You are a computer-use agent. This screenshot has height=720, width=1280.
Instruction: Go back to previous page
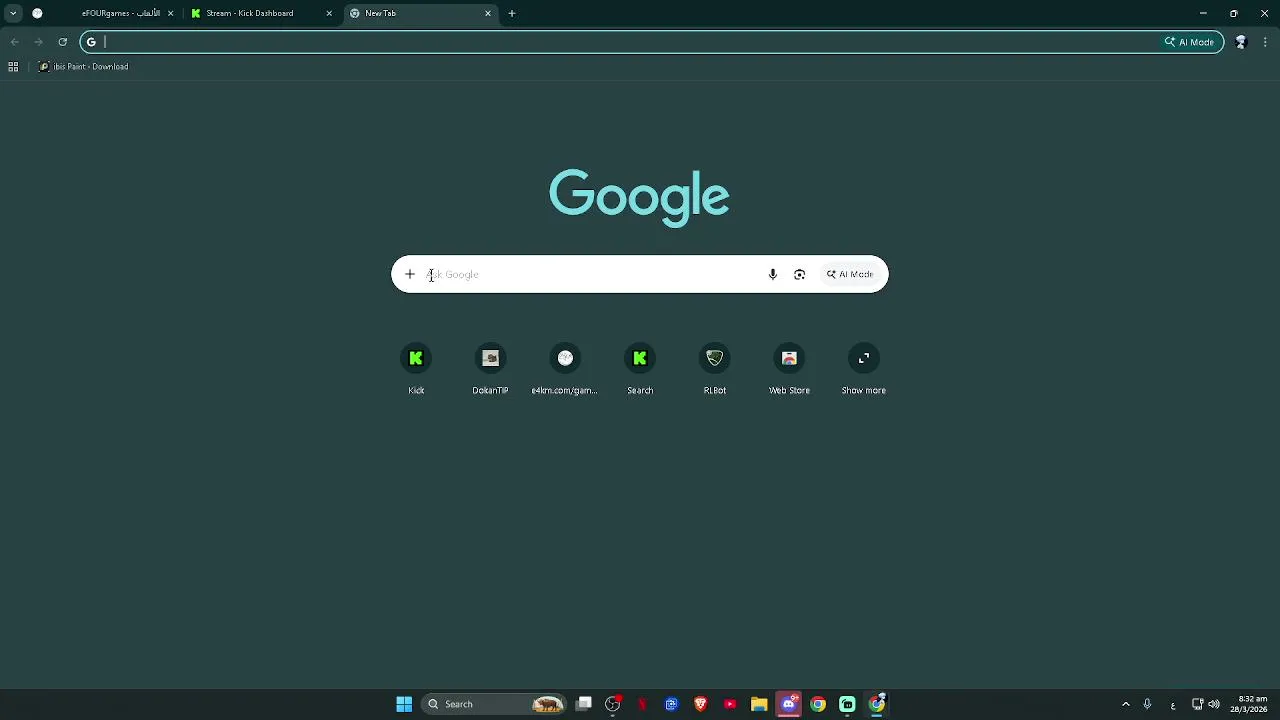click(14, 42)
